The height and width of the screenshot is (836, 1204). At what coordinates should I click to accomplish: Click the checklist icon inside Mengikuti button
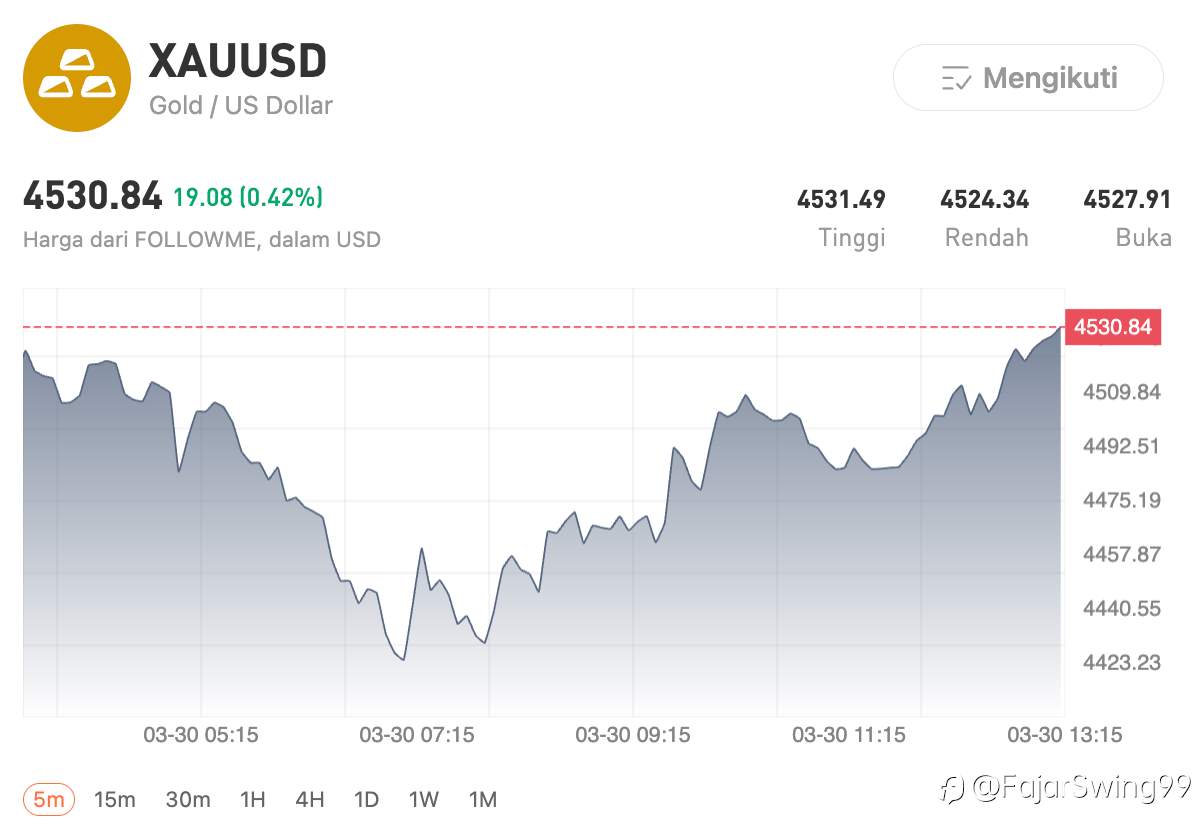click(x=956, y=78)
